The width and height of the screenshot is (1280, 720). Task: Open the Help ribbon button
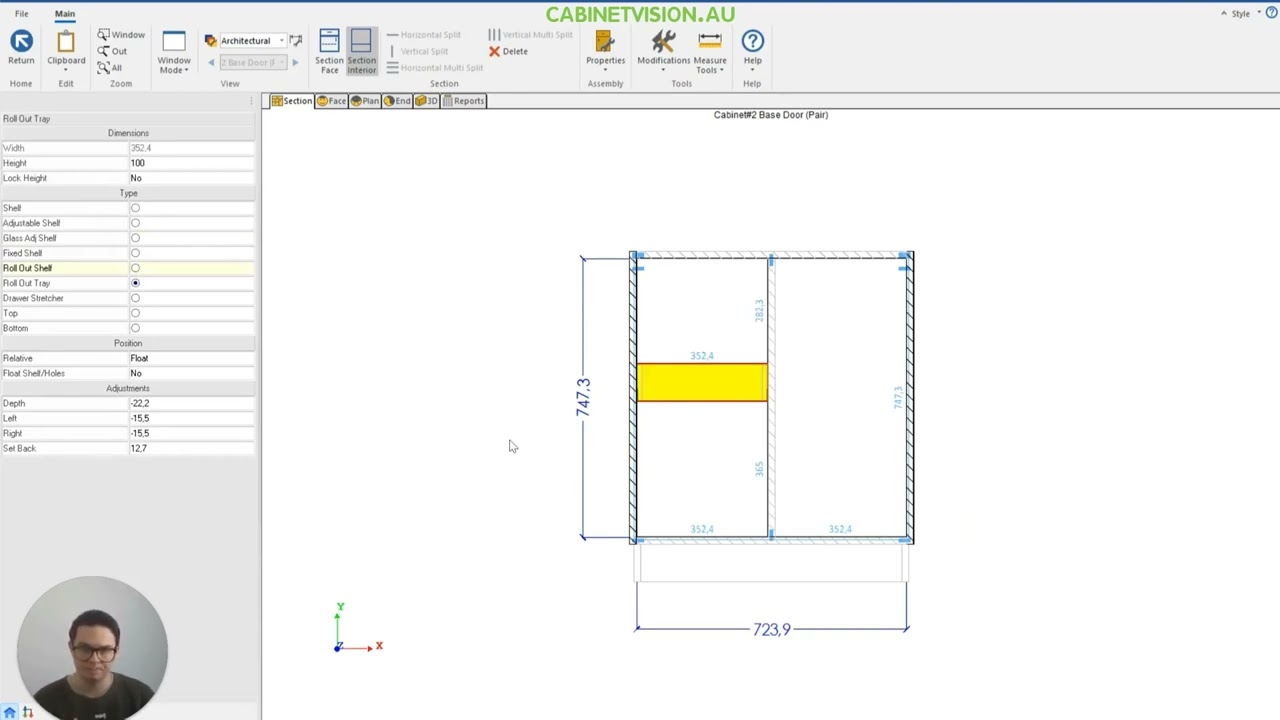(752, 52)
